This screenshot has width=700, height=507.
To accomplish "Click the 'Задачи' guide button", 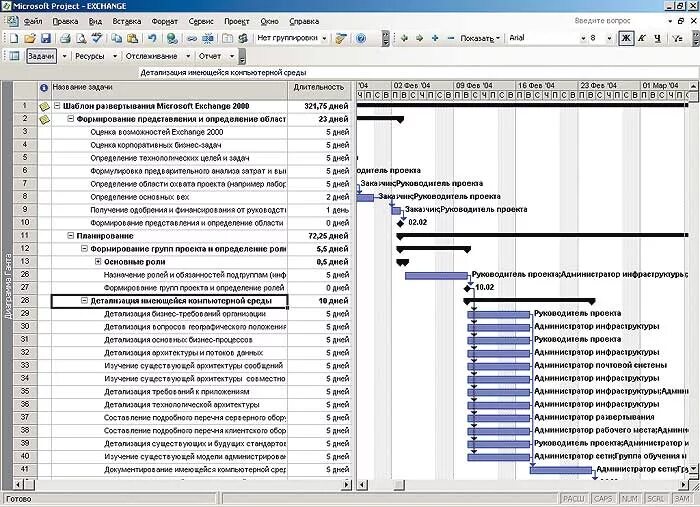I will tap(41, 56).
